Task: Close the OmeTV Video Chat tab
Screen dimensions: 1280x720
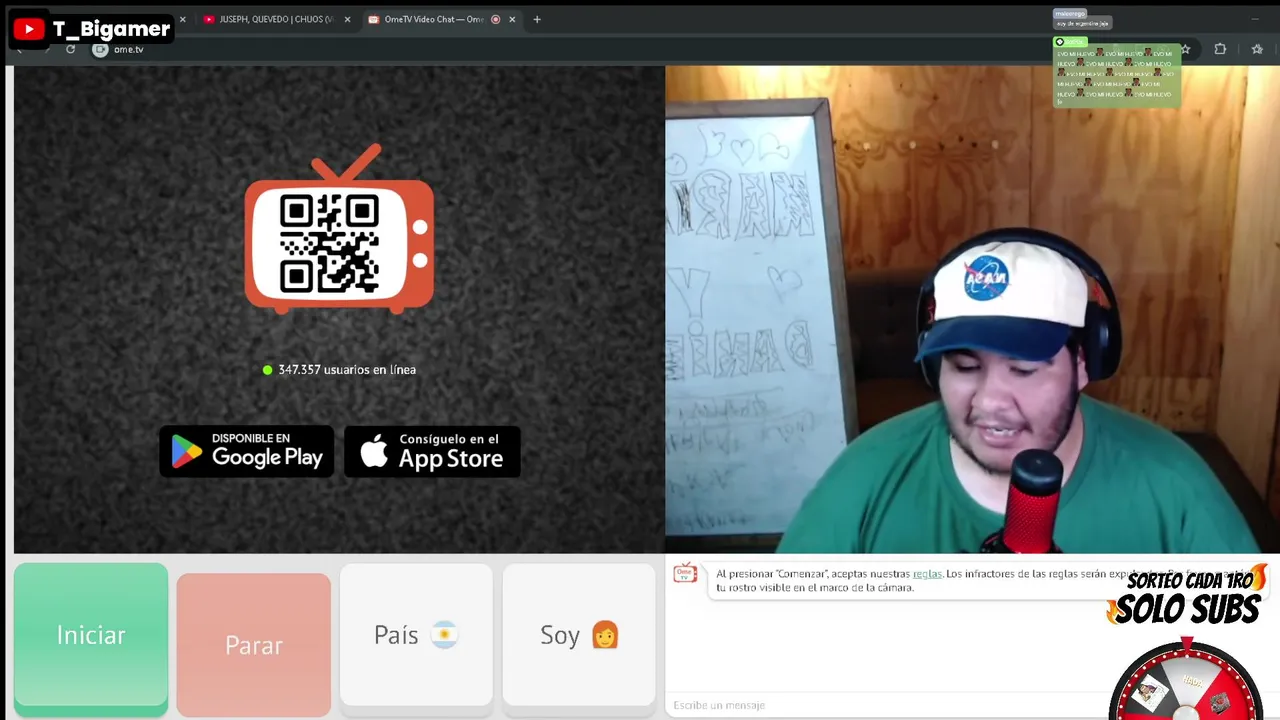Action: (512, 19)
